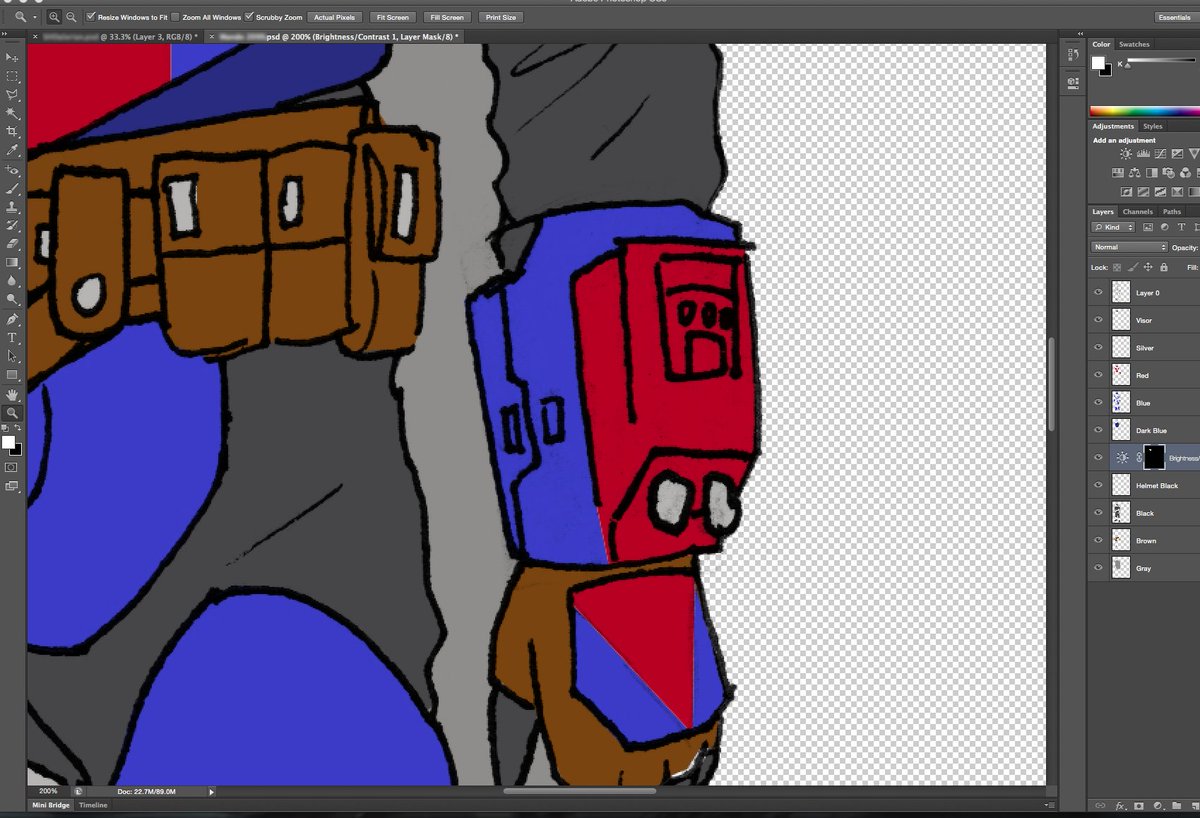This screenshot has width=1200, height=818.
Task: Select the Rectangle shape tool
Action: 12,375
